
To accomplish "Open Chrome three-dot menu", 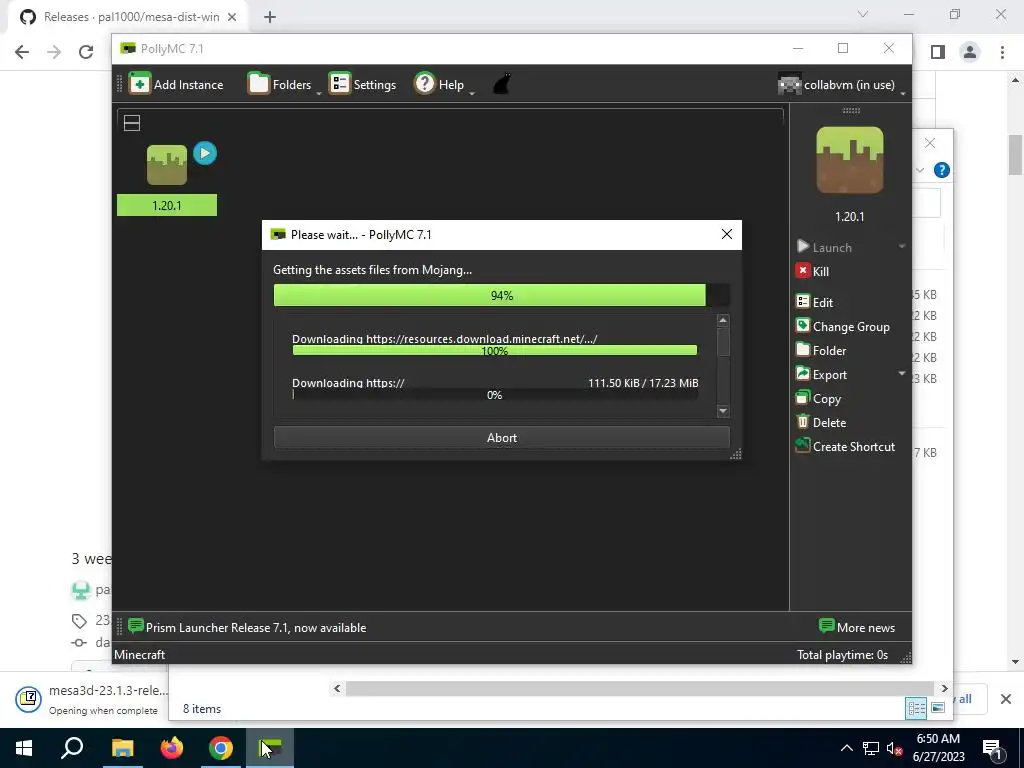I will [x=1002, y=52].
